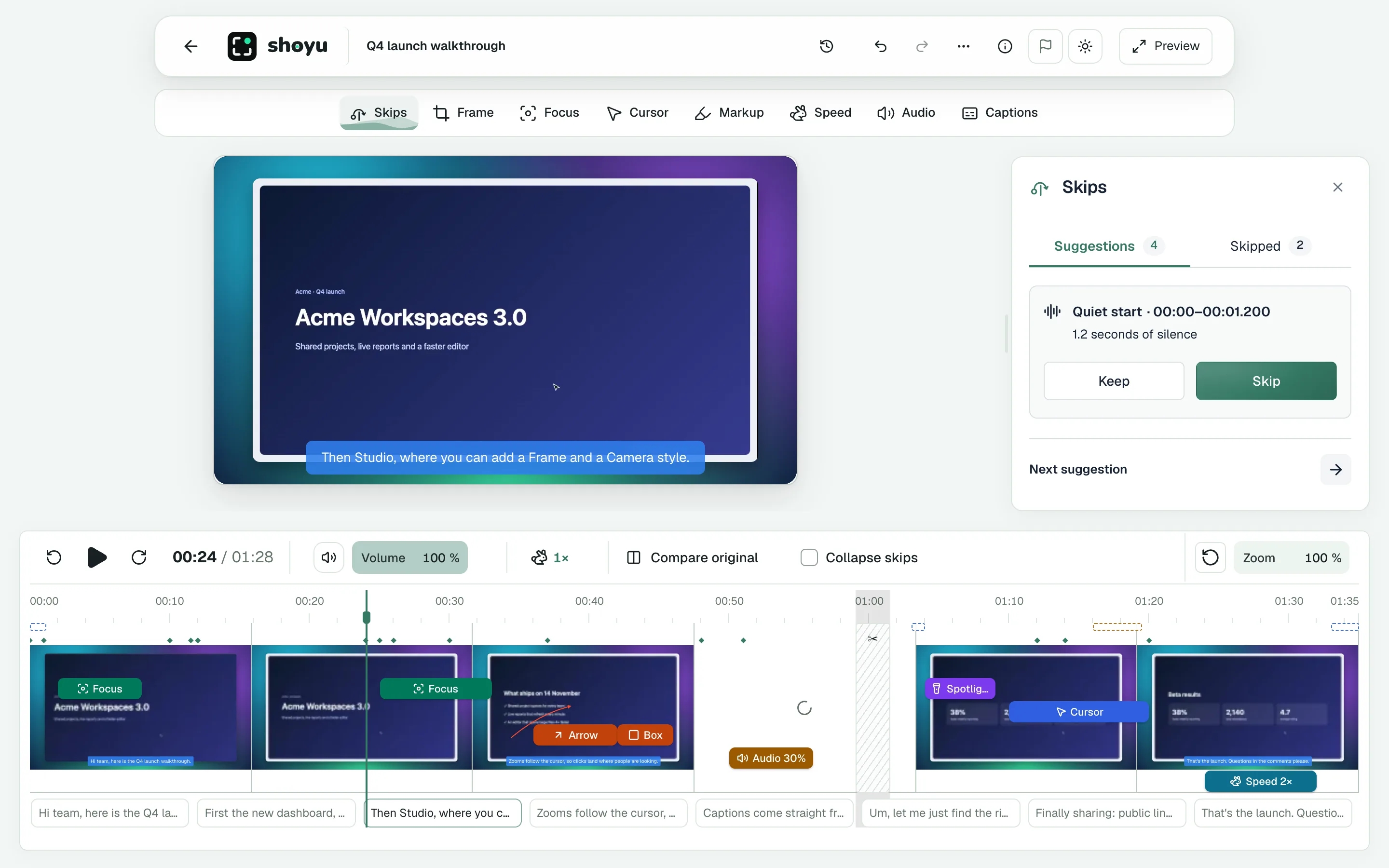Viewport: 1389px width, 868px height.
Task: Open the Focus tool tab
Action: pos(549,112)
